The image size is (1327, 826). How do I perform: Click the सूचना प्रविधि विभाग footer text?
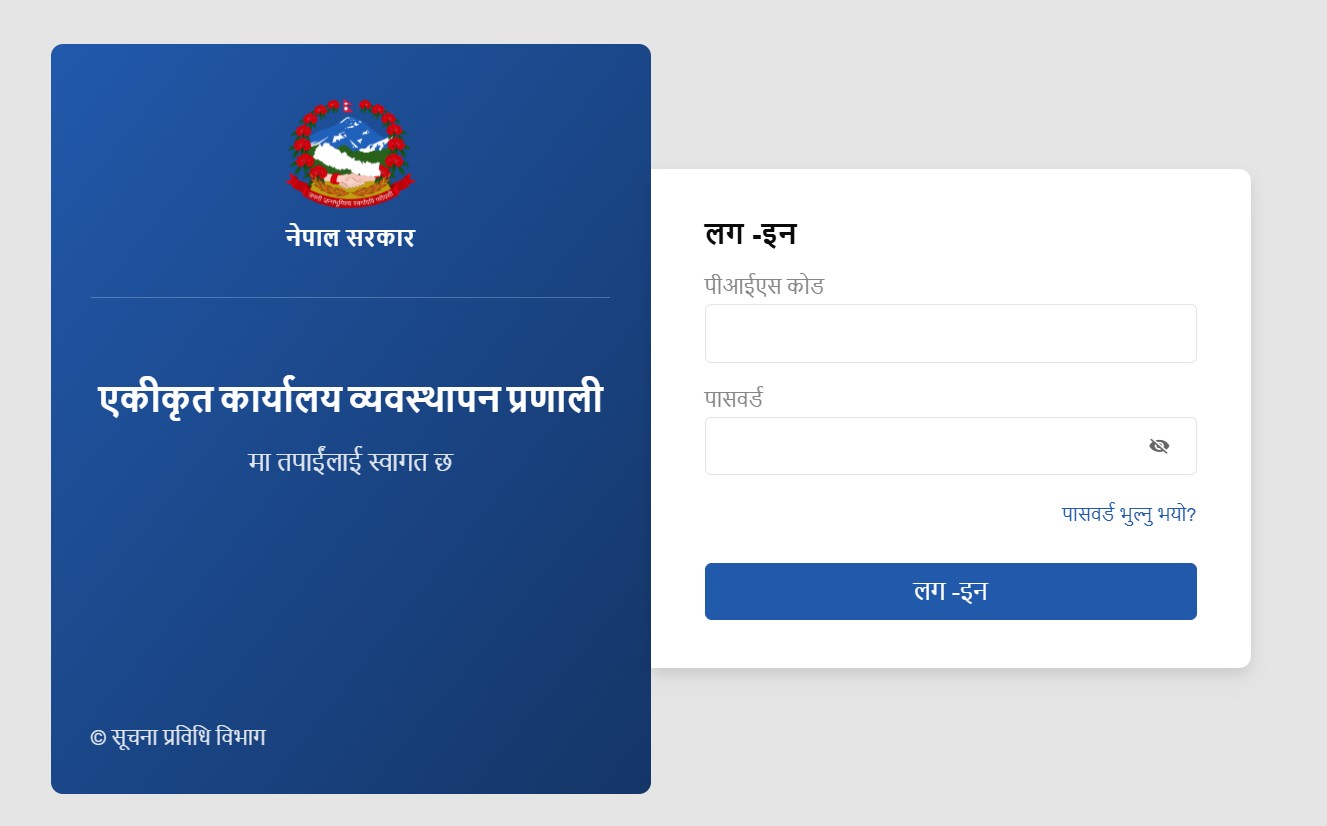189,737
